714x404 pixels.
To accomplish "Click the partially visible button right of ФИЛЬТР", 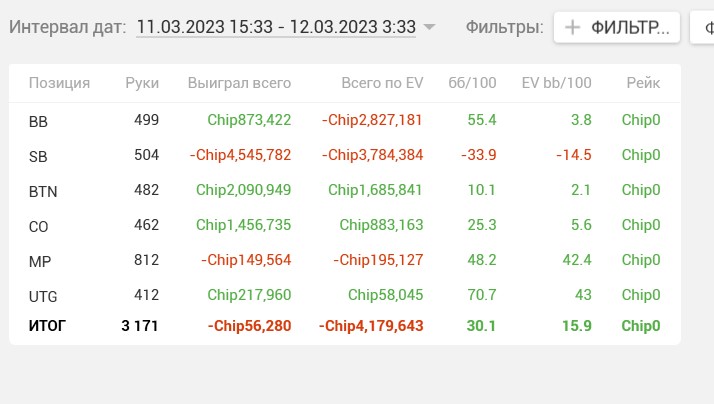I will [x=703, y=28].
